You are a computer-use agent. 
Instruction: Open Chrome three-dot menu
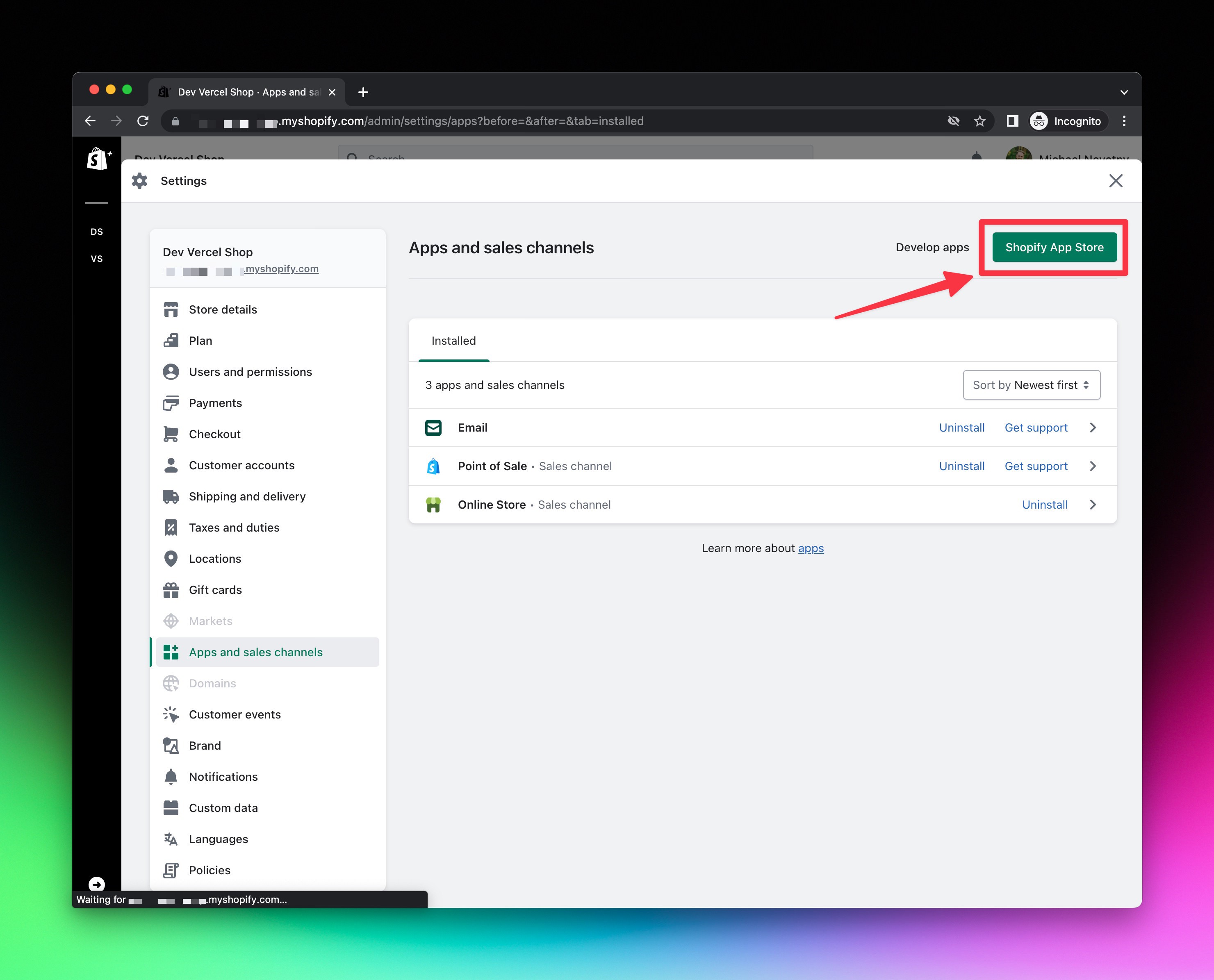coord(1124,121)
